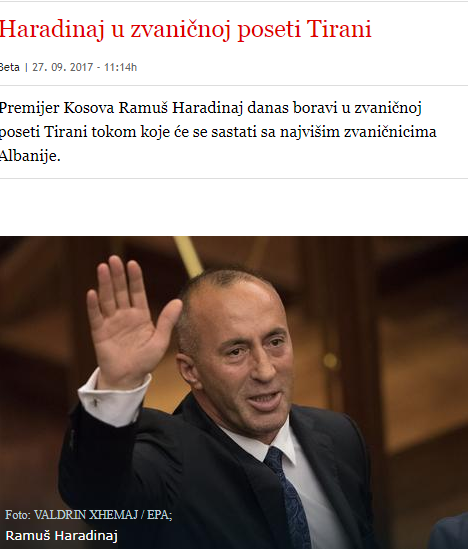The image size is (468, 553).
Task: Click the raised hand in the photo
Action: coord(130,321)
